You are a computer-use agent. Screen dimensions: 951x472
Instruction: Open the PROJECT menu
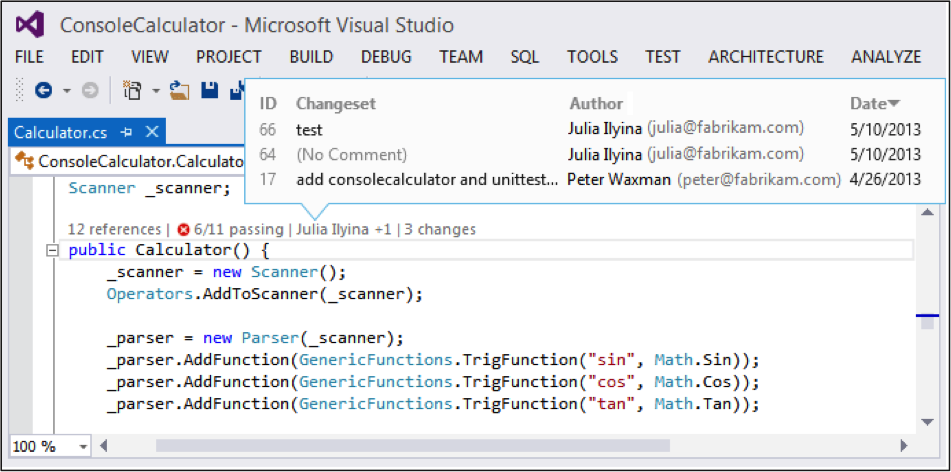229,57
